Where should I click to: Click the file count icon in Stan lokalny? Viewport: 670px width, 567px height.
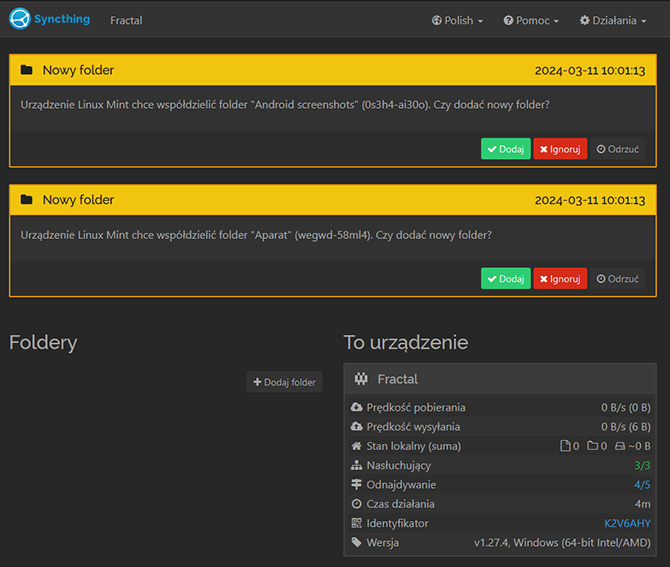click(565, 446)
